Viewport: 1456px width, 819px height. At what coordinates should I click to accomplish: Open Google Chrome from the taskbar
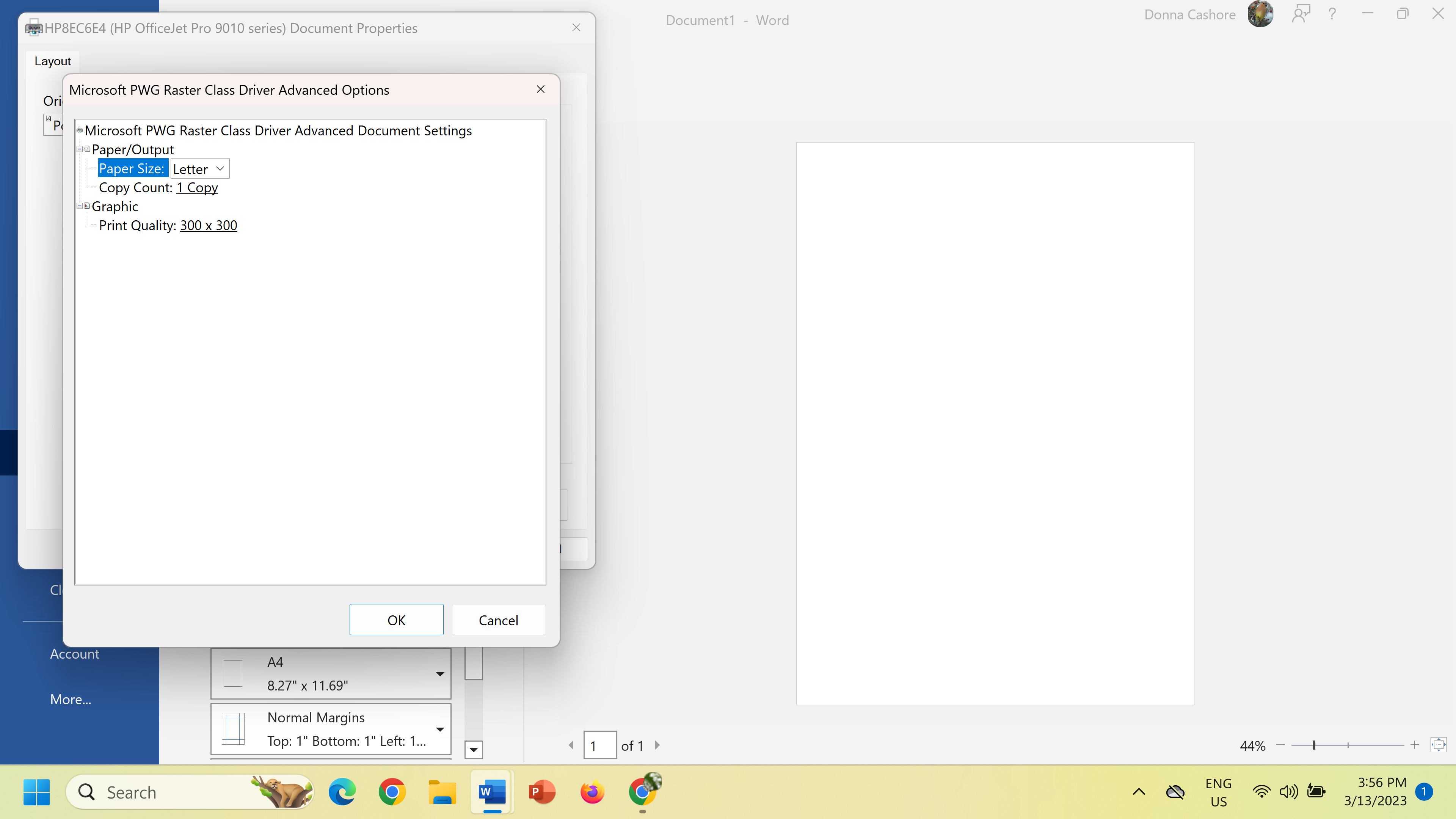pyautogui.click(x=391, y=791)
